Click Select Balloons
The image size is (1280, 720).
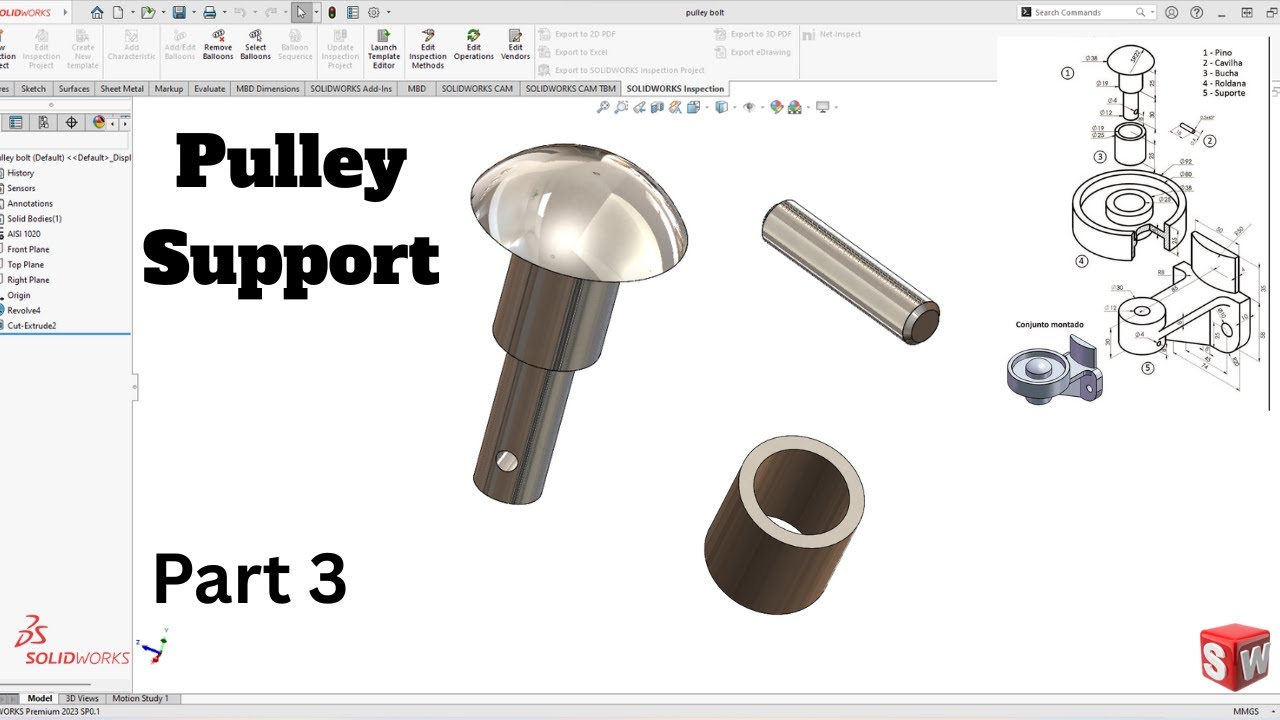point(256,45)
